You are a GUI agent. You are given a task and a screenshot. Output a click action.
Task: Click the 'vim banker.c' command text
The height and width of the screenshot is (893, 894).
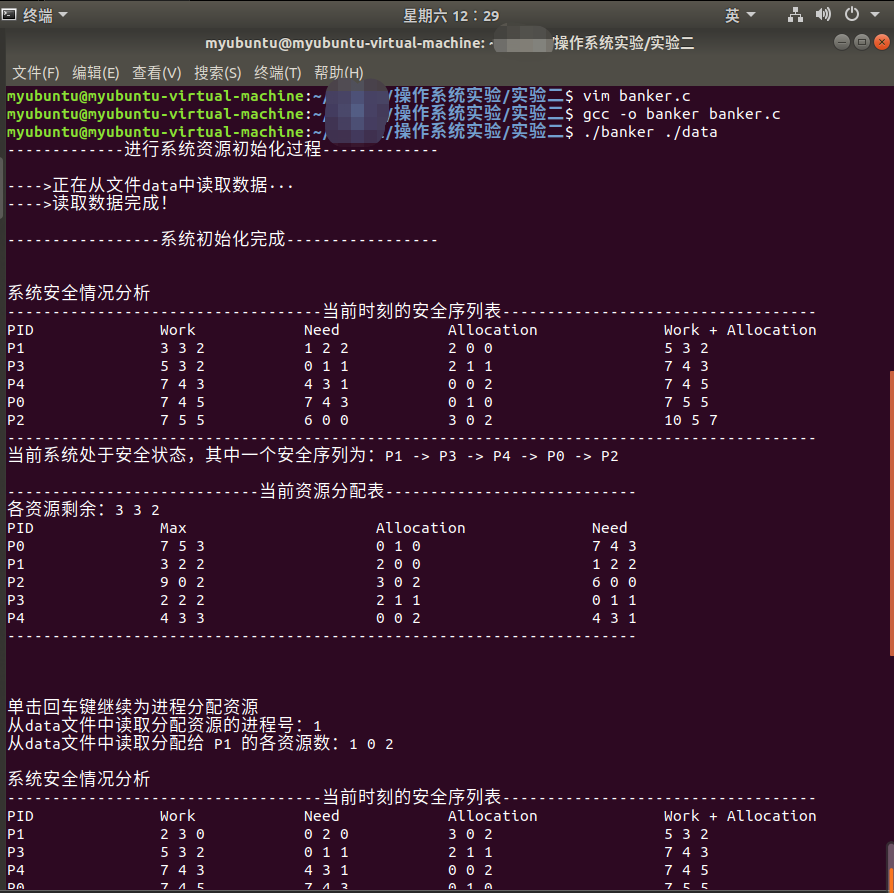[636, 96]
